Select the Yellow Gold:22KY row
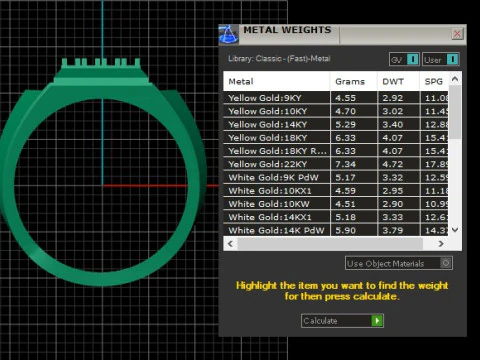This screenshot has width=480, height=360. click(x=336, y=164)
